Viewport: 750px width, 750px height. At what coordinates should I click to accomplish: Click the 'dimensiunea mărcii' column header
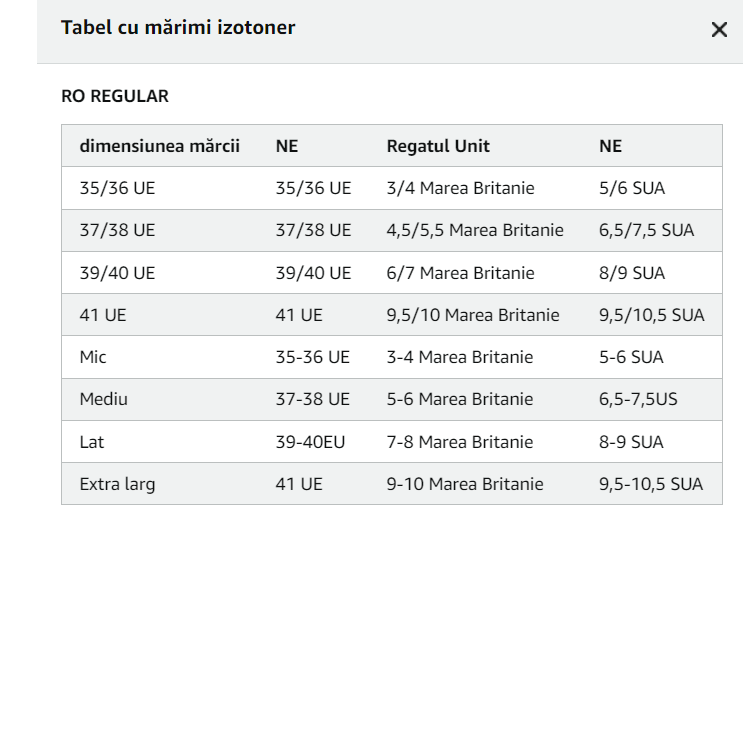(x=160, y=146)
